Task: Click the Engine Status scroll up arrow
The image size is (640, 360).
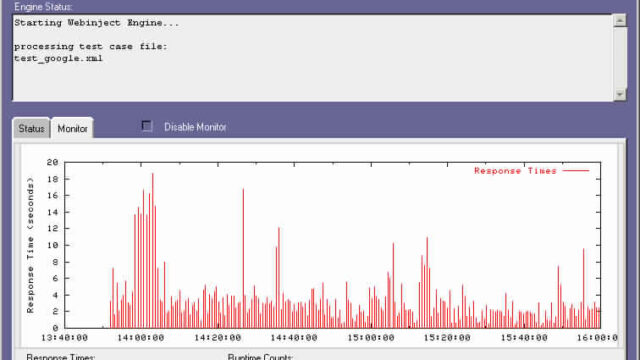Action: pos(620,20)
